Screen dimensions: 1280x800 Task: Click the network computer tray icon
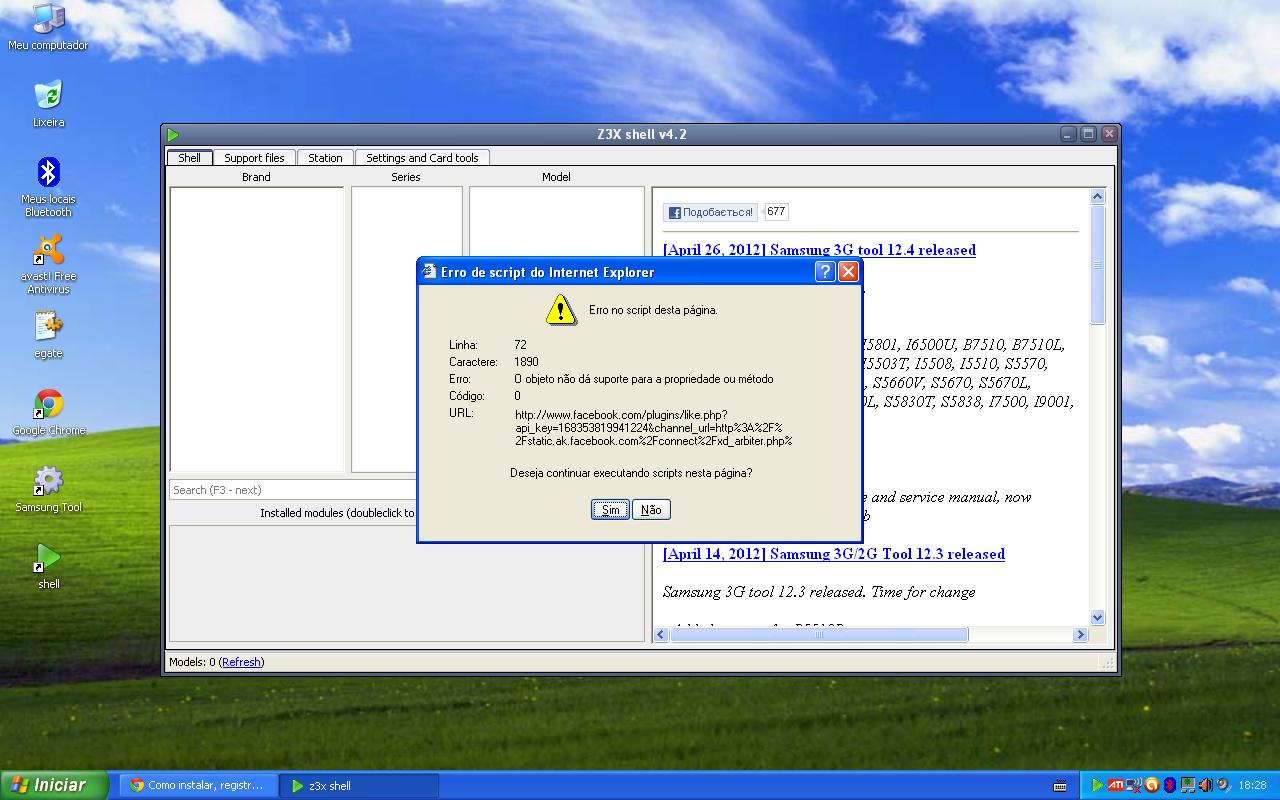point(1187,786)
